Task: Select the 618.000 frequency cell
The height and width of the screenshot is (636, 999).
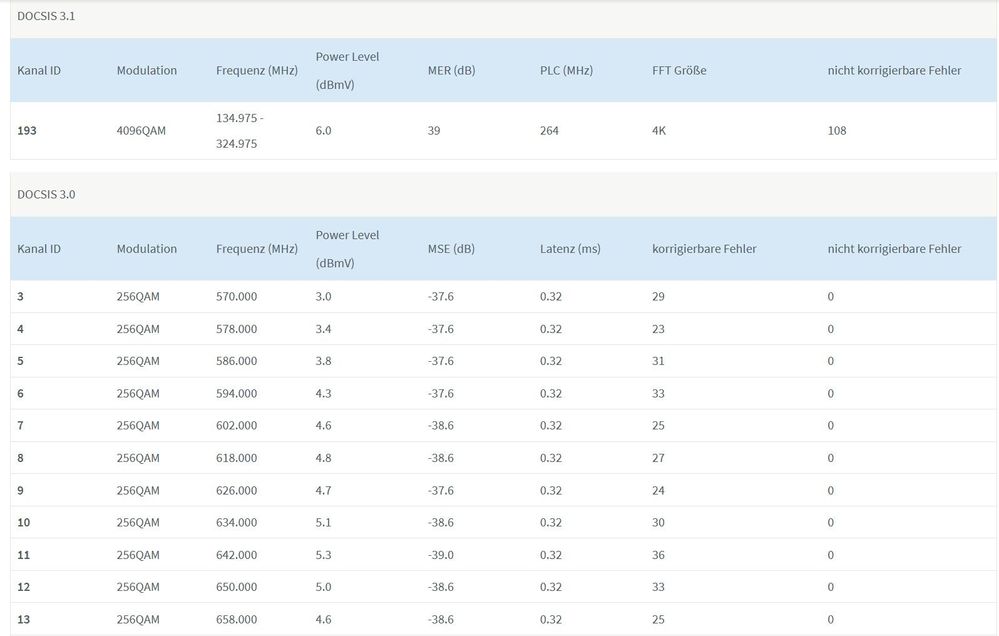Action: pos(236,458)
